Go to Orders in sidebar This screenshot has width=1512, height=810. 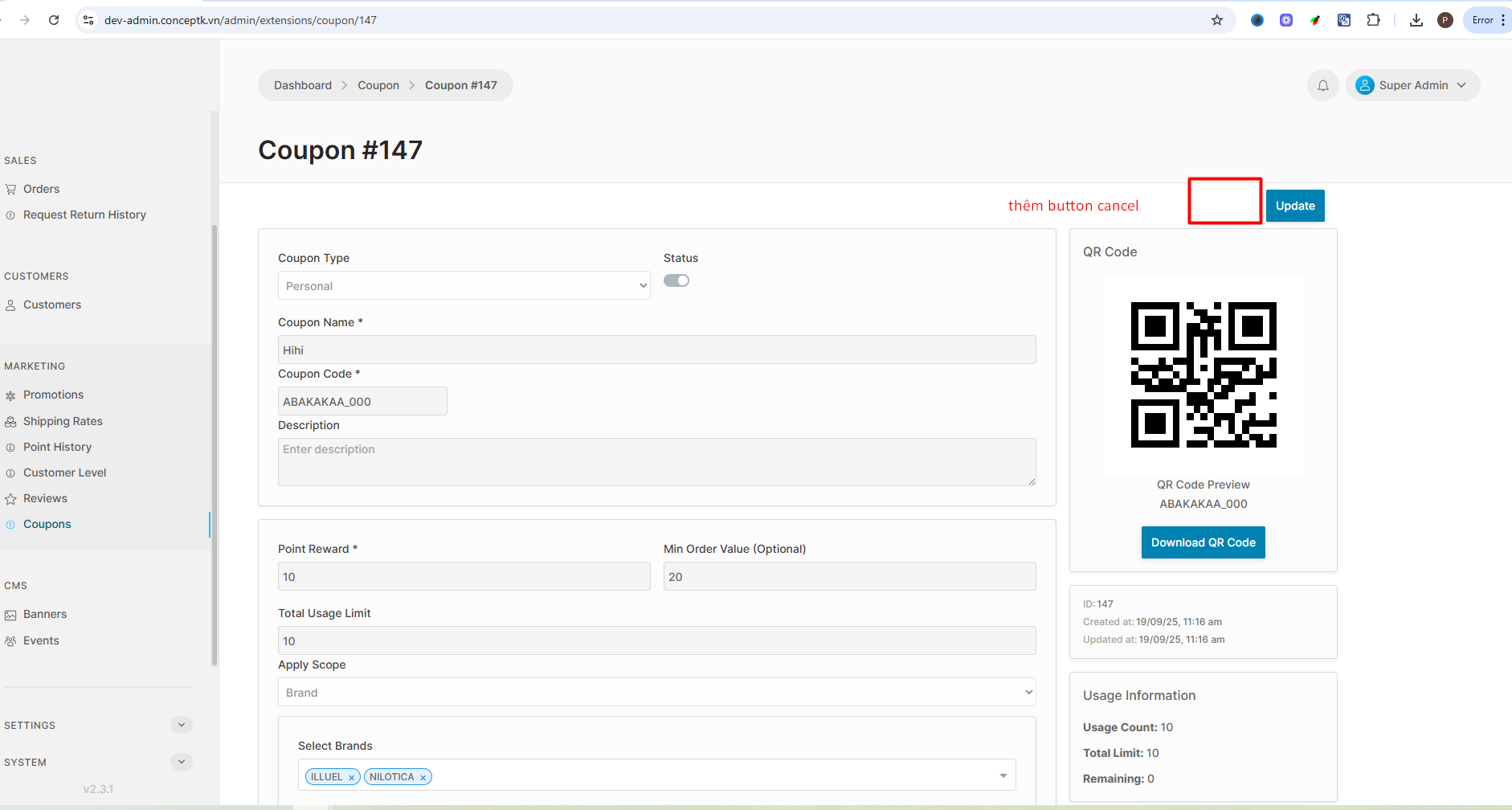41,189
